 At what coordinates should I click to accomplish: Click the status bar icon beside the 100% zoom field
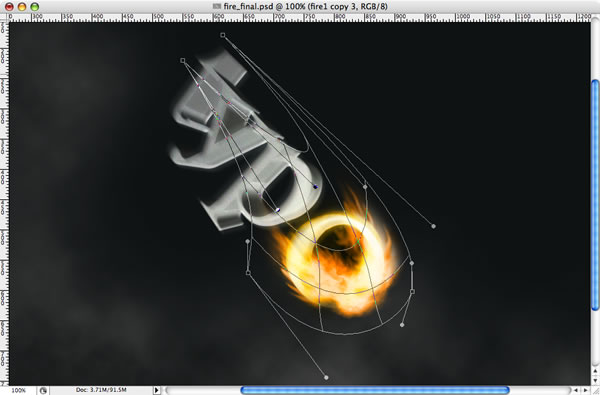43,390
